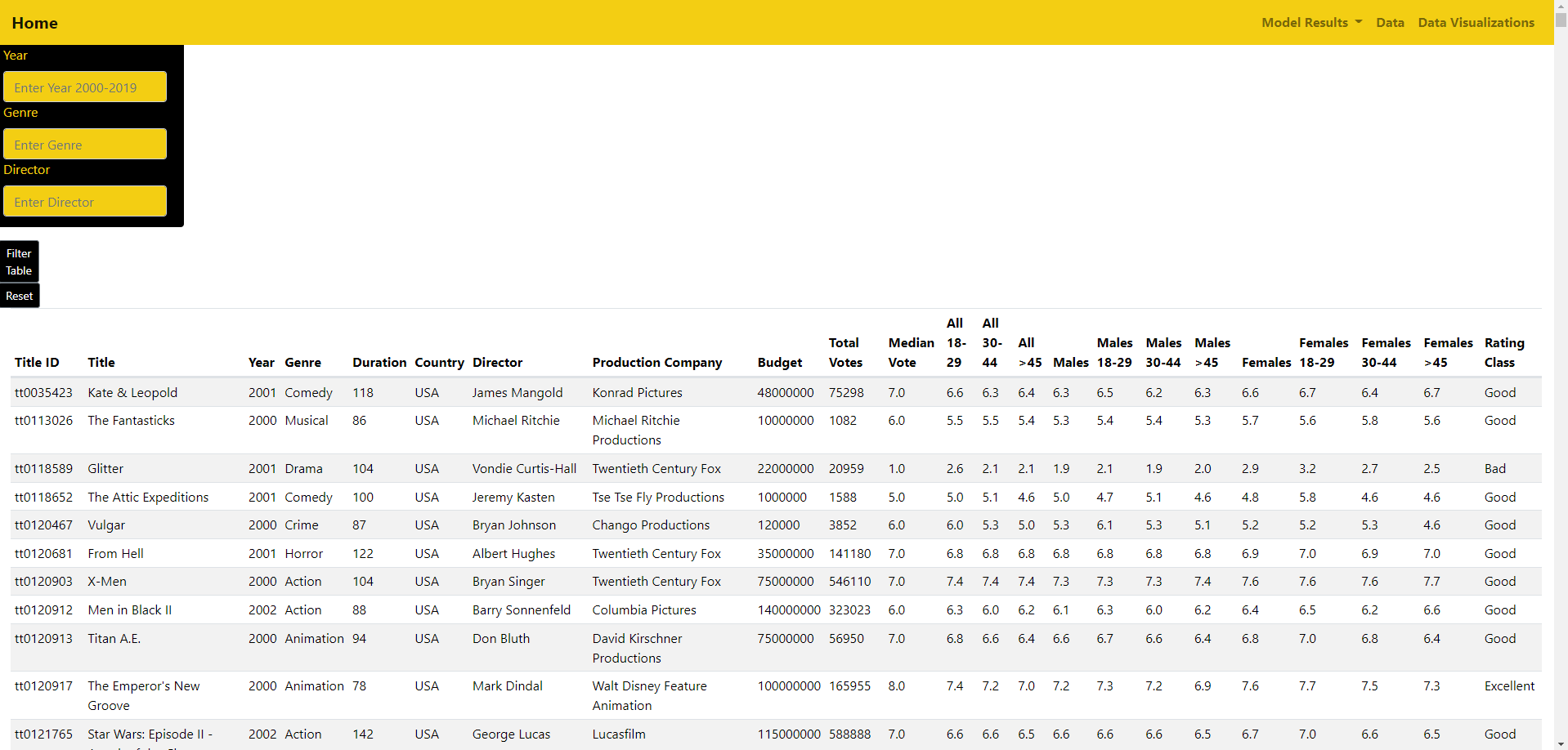
Task: Select Michael Ritchie Productions cell
Action: pyautogui.click(x=636, y=430)
